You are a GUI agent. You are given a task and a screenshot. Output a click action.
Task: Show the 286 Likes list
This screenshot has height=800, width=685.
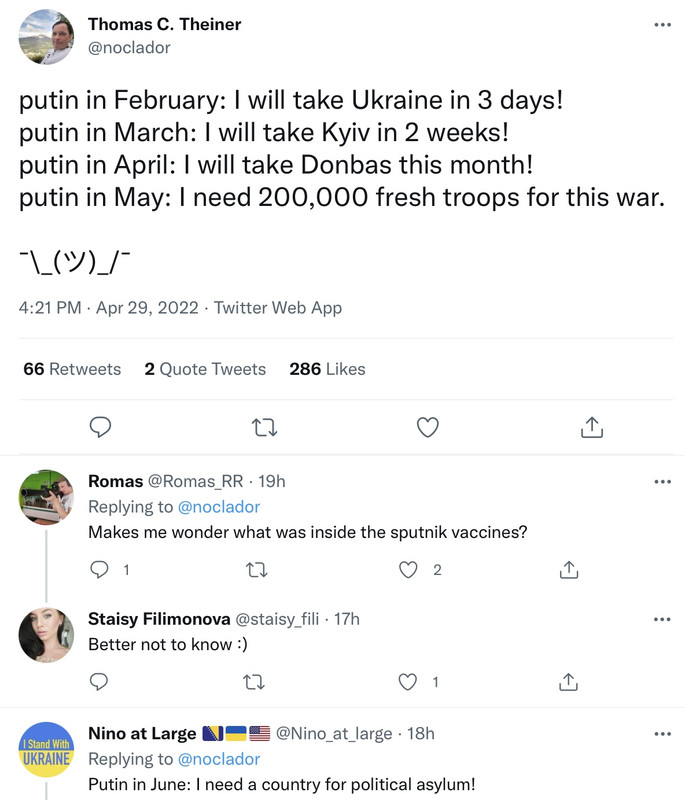pos(327,369)
